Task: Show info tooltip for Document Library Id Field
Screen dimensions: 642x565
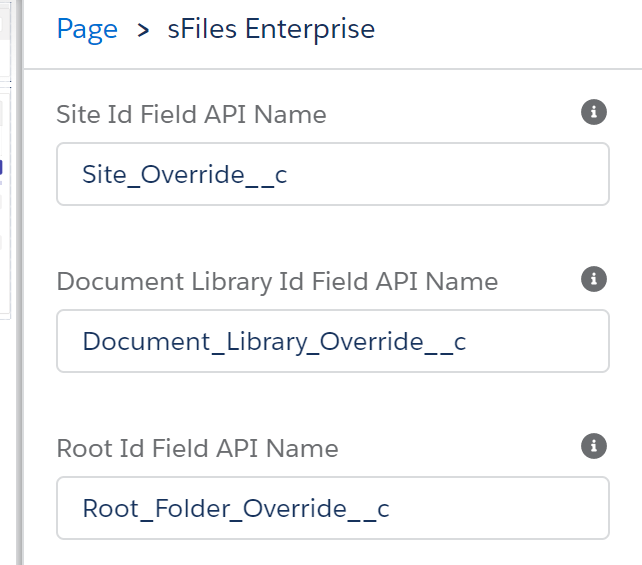Action: 594,279
